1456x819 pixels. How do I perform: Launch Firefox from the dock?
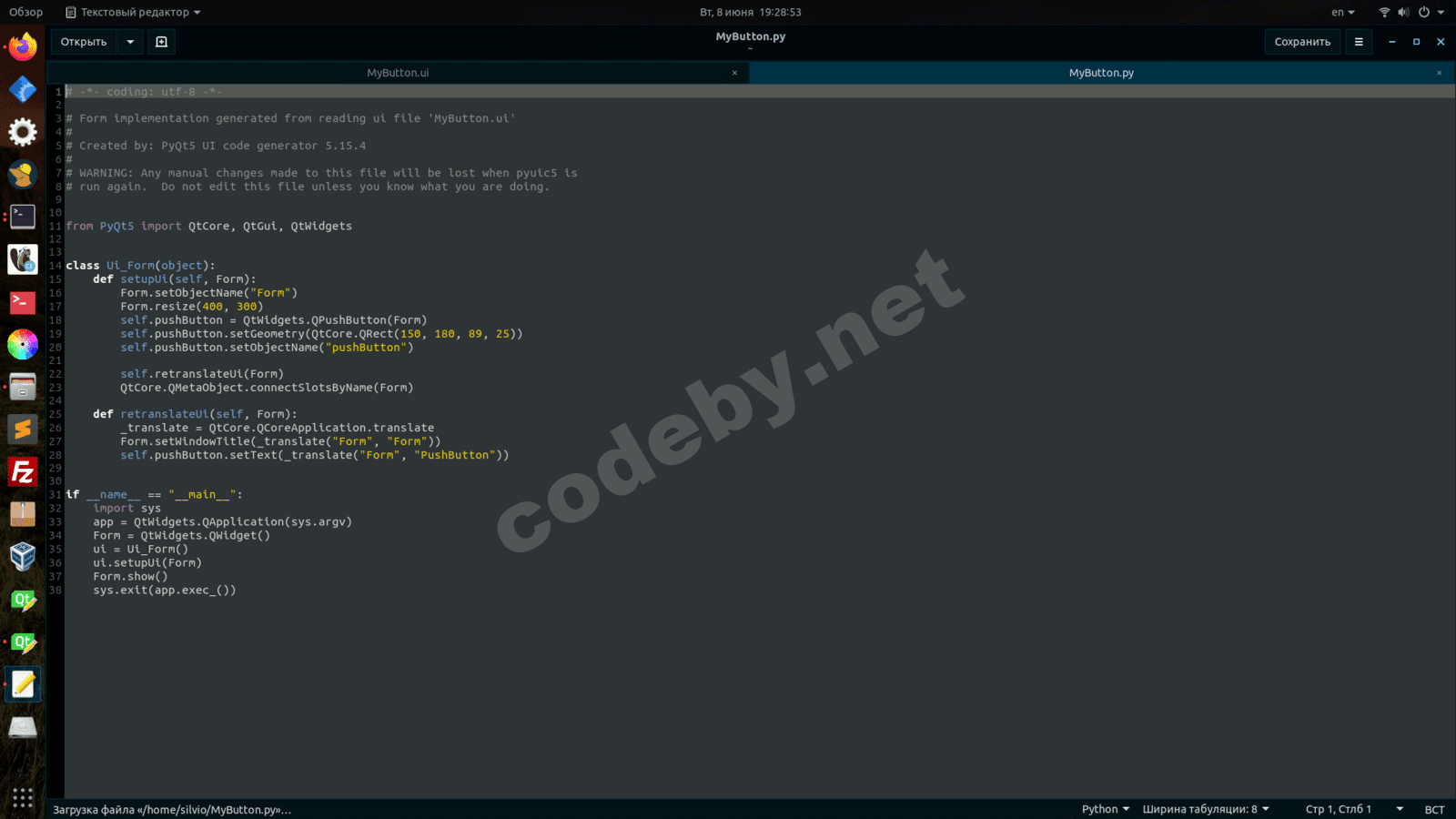[23, 46]
